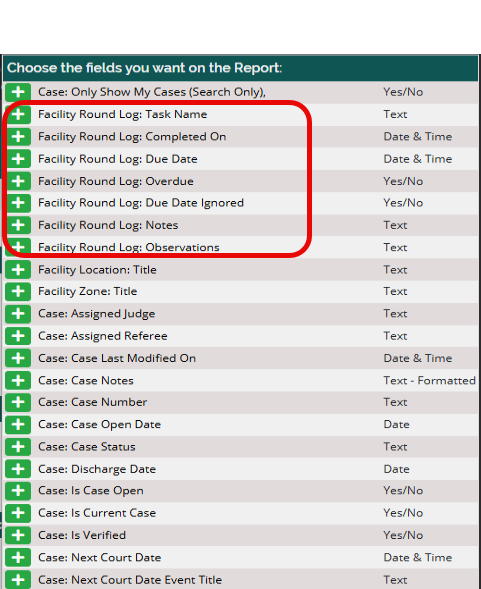Select 'Case: Assigned Judge' label
481x589 pixels.
pyautogui.click(x=97, y=314)
